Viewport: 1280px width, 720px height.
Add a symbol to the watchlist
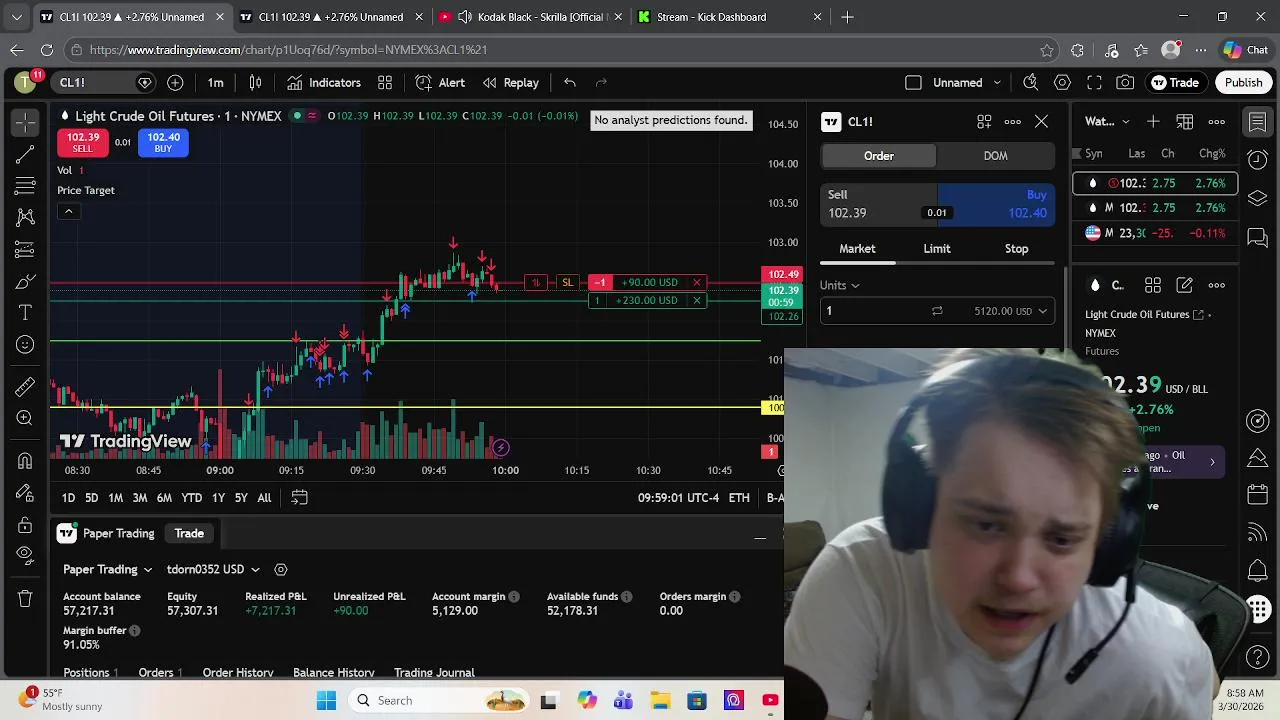point(1153,122)
